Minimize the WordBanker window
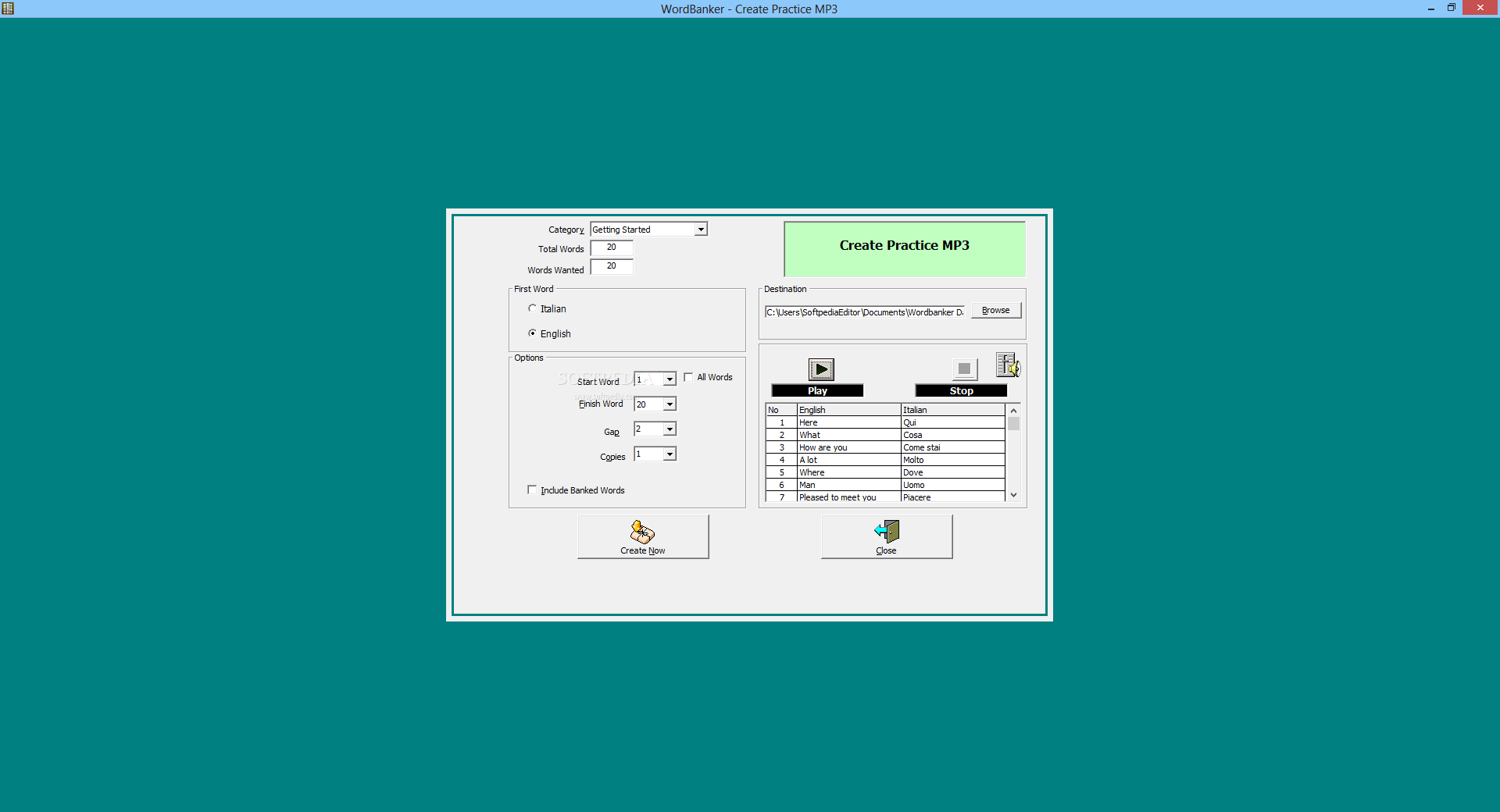 click(1430, 9)
